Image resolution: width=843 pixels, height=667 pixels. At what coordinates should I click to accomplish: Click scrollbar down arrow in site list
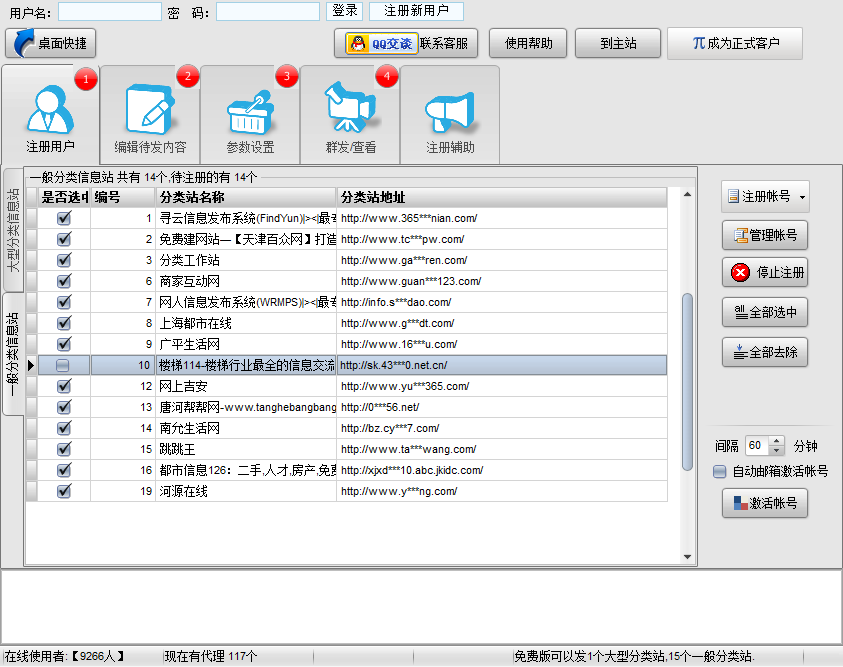coord(687,557)
